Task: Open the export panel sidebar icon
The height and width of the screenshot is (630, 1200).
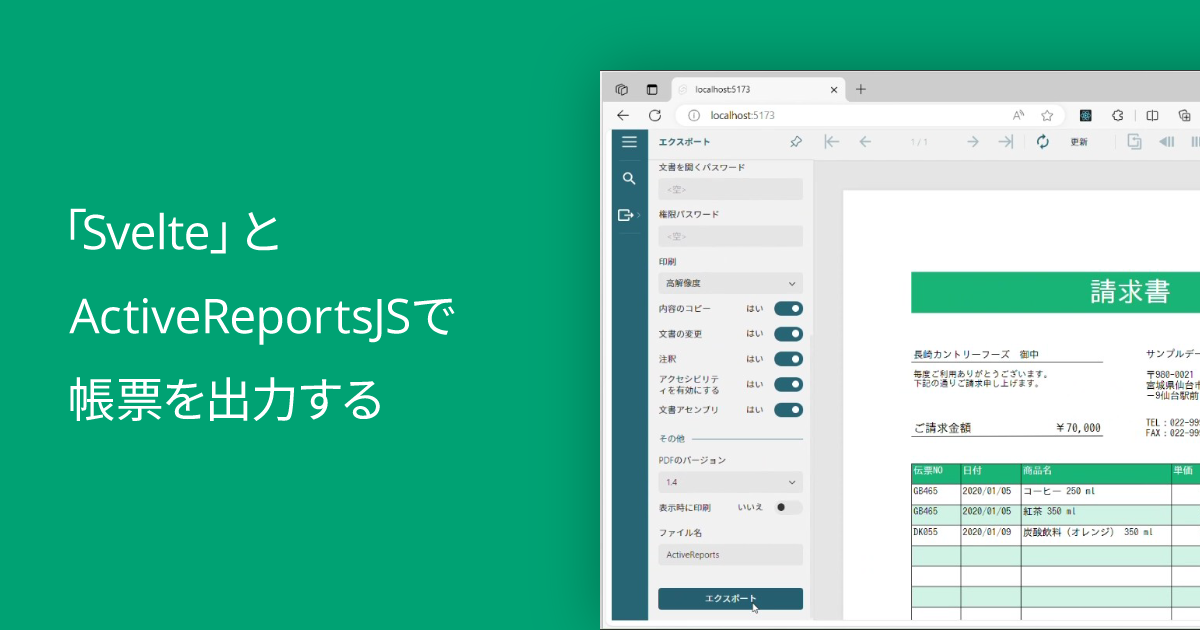Action: [x=627, y=214]
